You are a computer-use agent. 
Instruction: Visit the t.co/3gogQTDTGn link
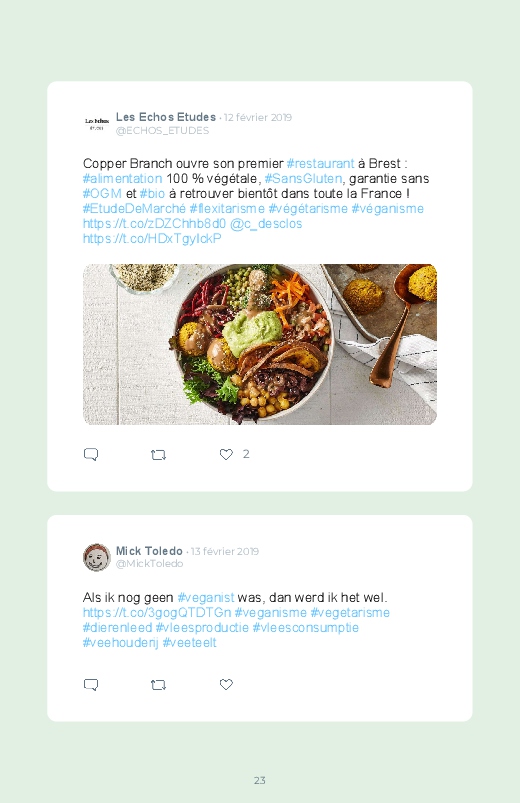point(157,612)
